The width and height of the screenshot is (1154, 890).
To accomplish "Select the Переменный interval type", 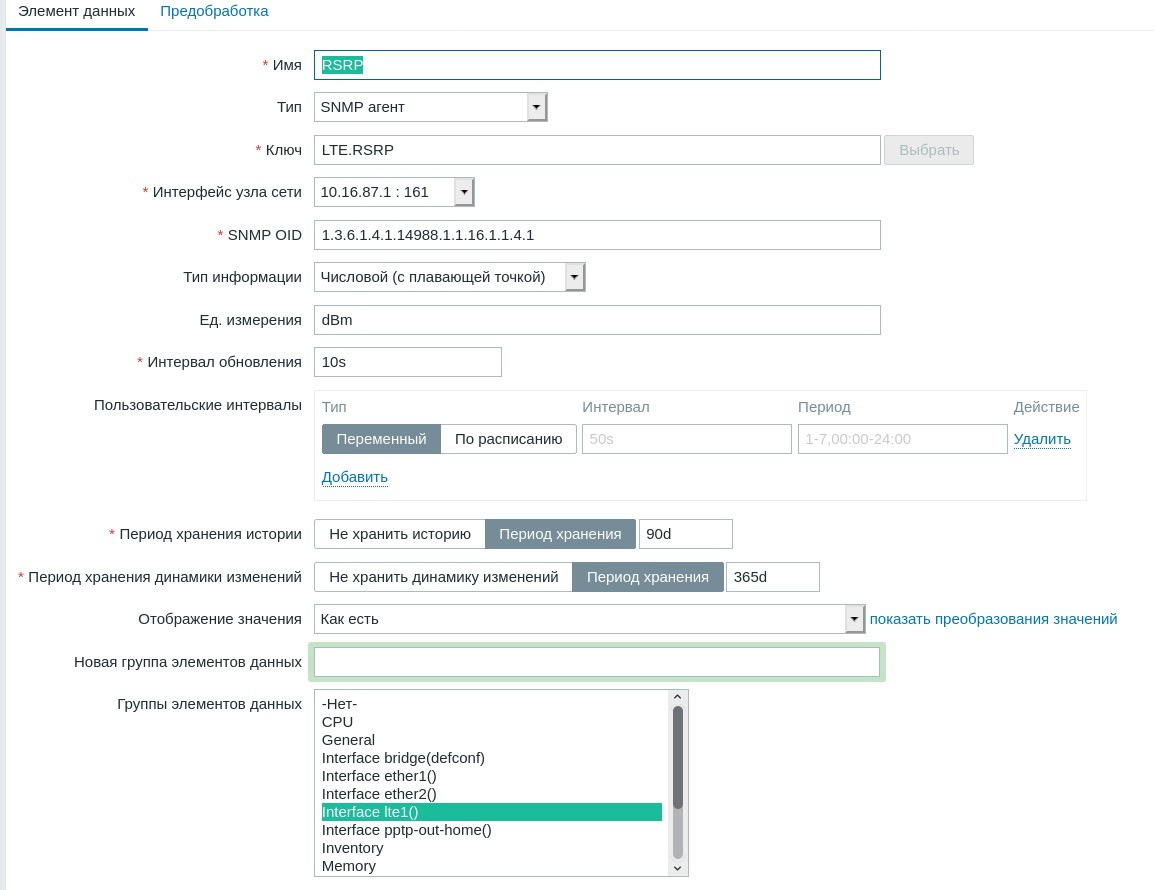I will [381, 439].
